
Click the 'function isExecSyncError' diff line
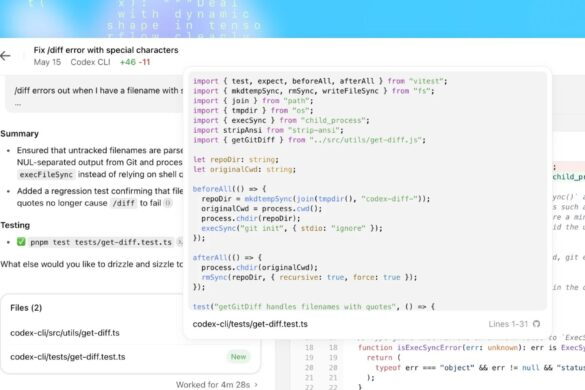pos(471,348)
